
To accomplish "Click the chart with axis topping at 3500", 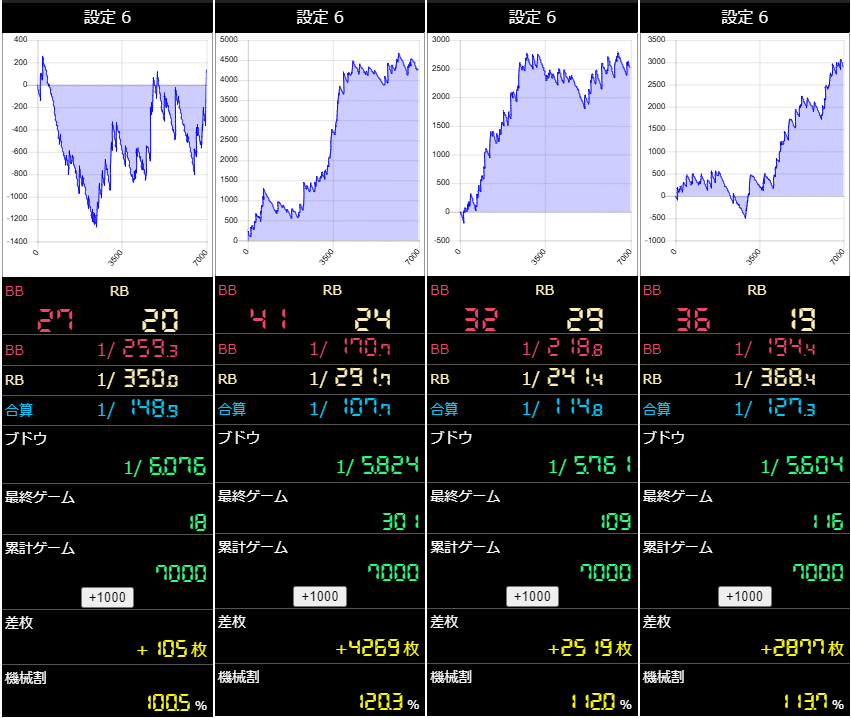I will point(745,155).
